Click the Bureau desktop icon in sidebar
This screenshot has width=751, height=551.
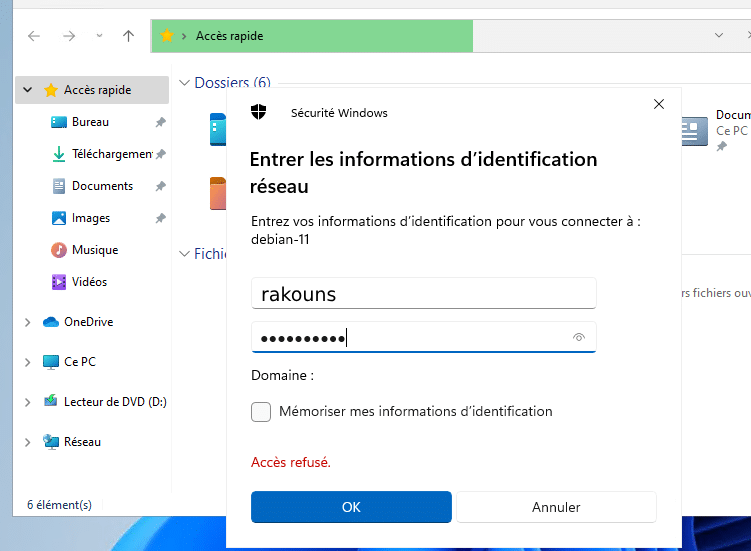click(x=59, y=122)
